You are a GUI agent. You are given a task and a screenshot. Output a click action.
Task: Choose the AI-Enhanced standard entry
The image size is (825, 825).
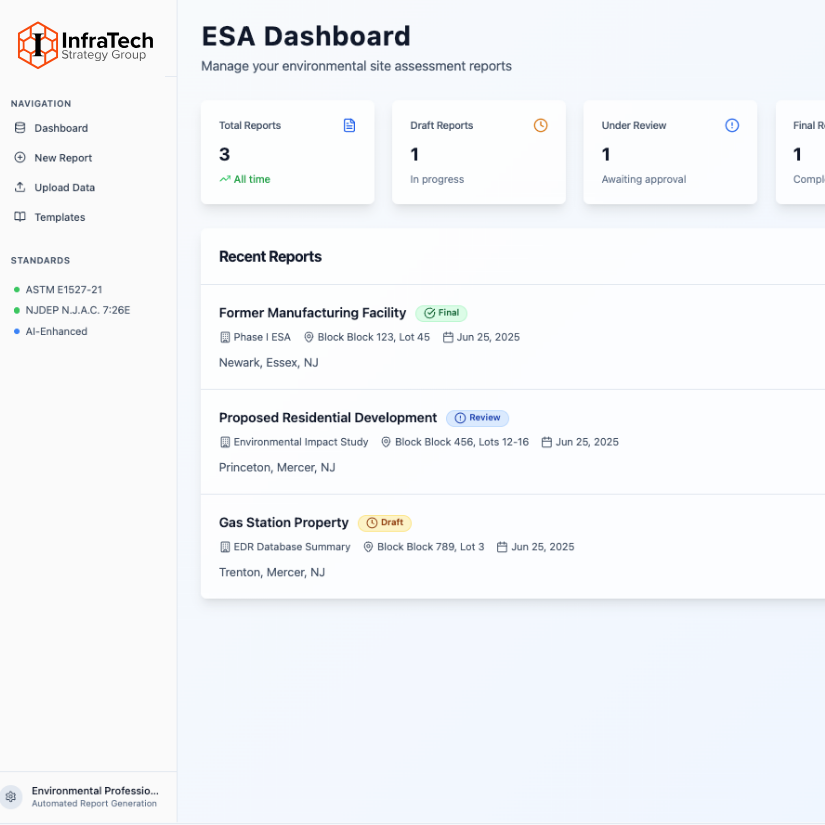(56, 331)
